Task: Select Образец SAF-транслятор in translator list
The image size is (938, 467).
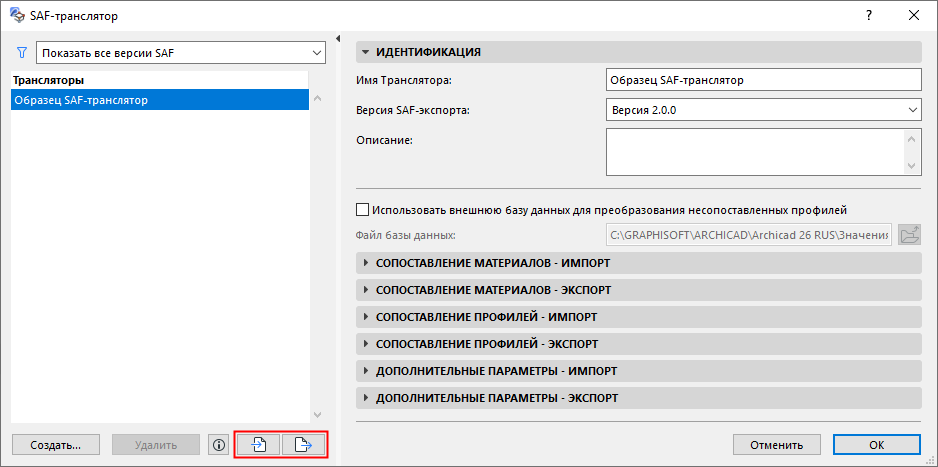Action: (x=160, y=100)
